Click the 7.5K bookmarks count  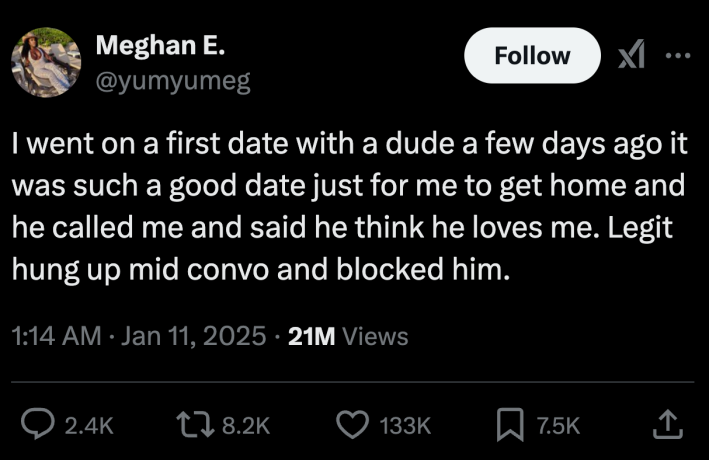[x=558, y=426]
